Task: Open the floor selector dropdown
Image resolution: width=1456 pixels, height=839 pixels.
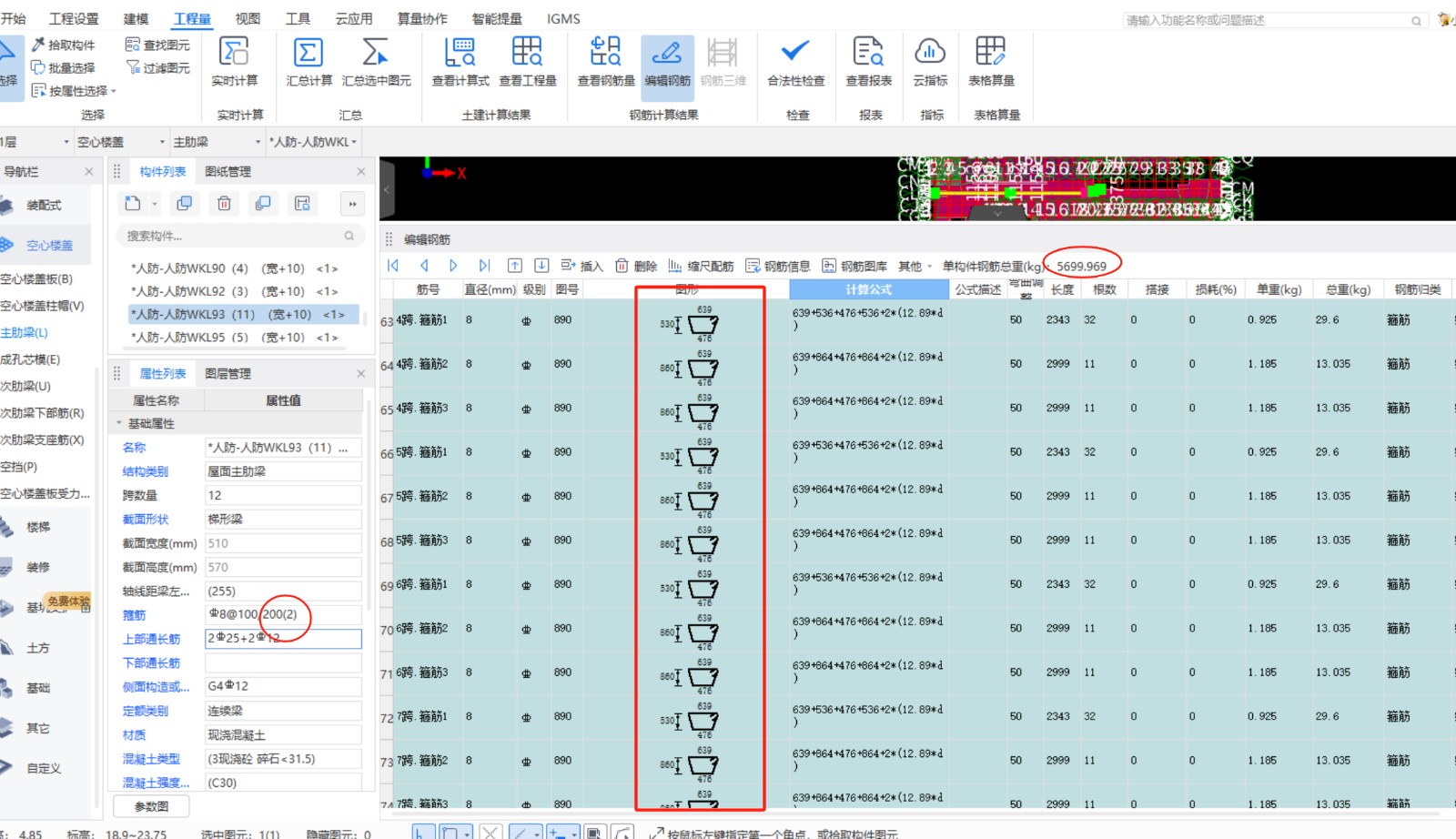Action: (66, 142)
